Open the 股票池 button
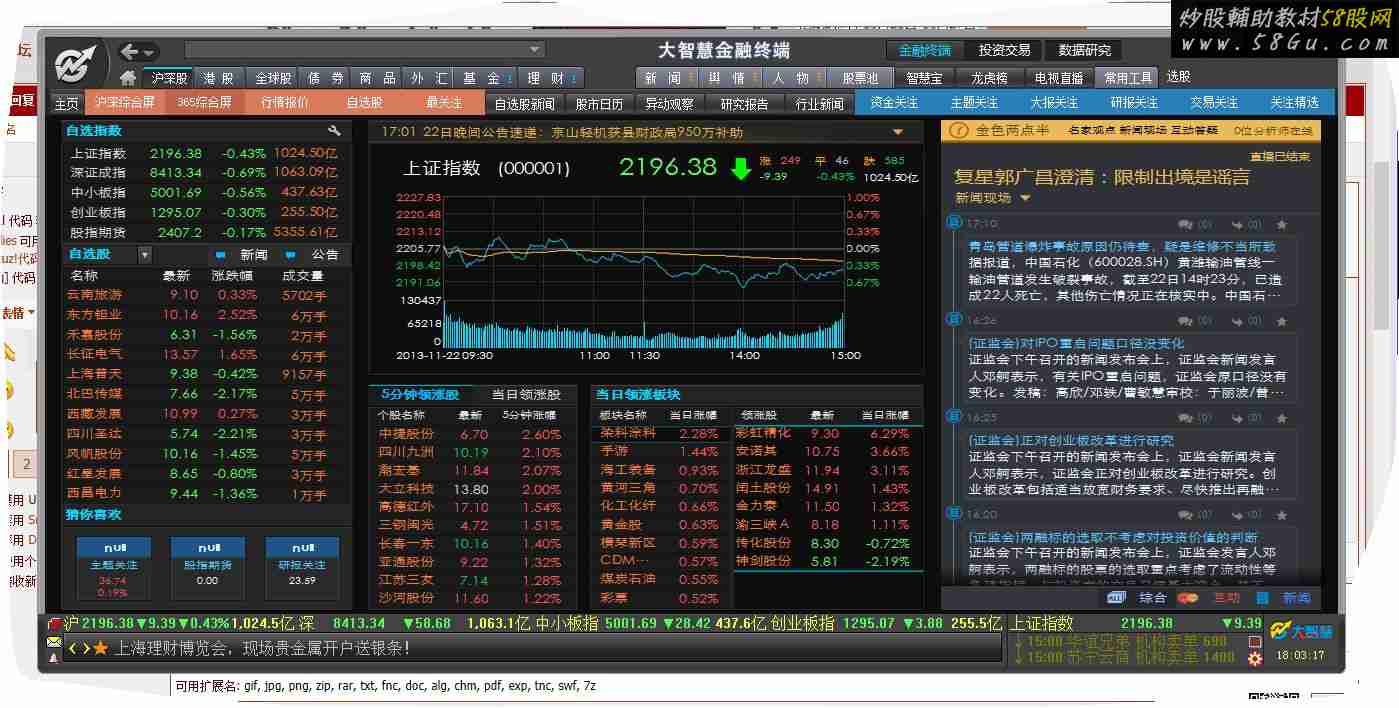The height and width of the screenshot is (708, 1399). coord(860,77)
